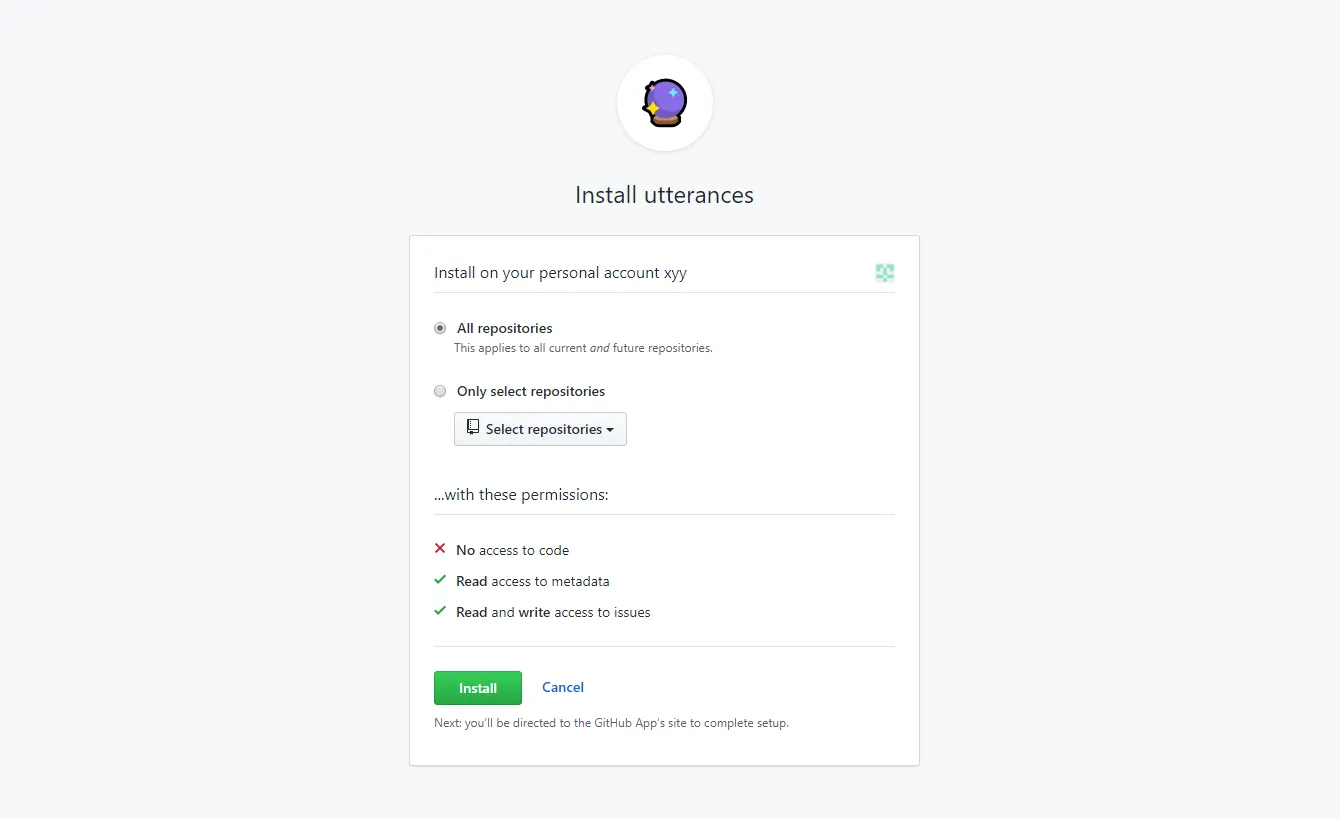
Task: Click the Cancel link
Action: pyautogui.click(x=563, y=687)
